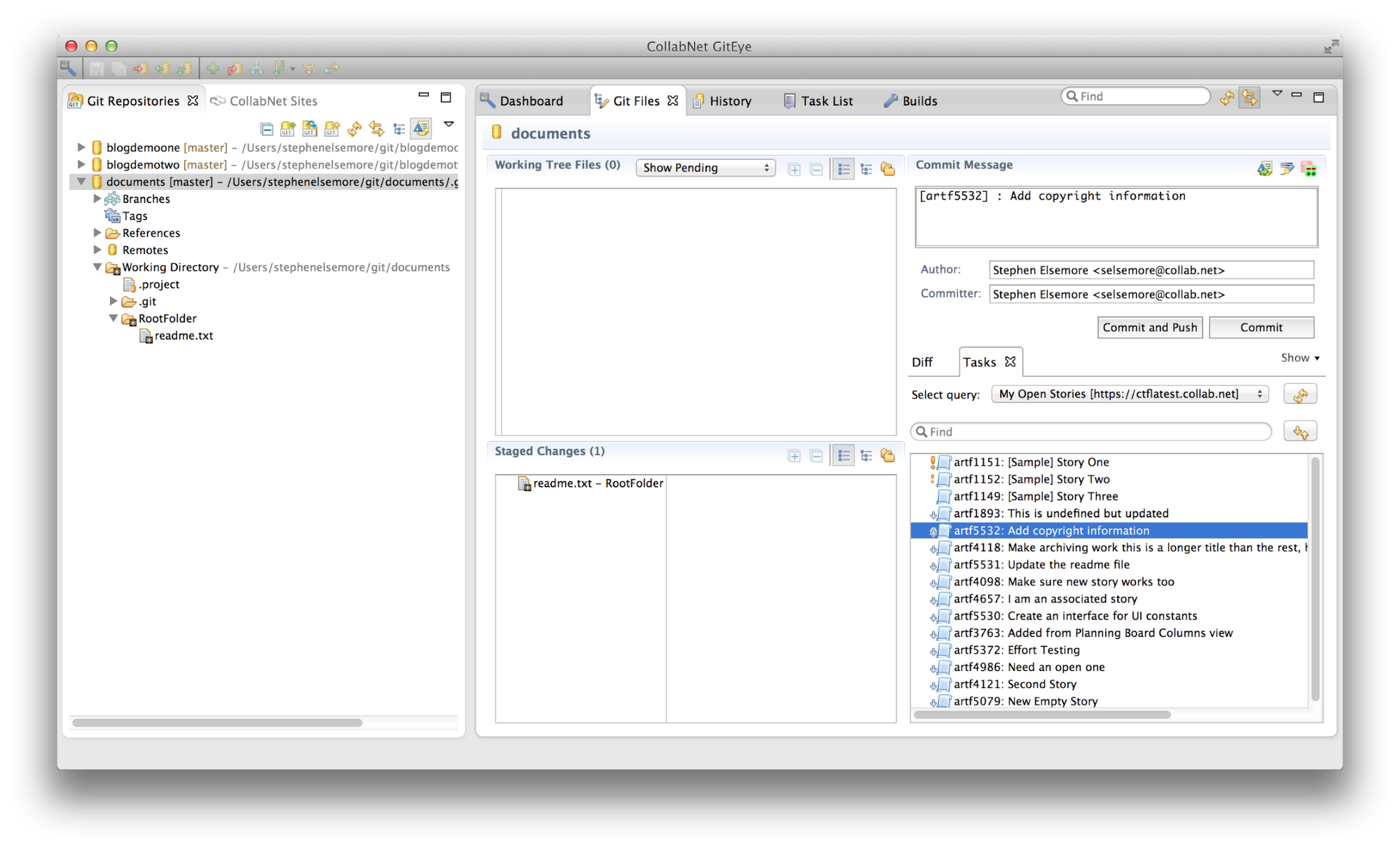Click the Commit and Push button
The height and width of the screenshot is (849, 1400).
click(x=1149, y=327)
